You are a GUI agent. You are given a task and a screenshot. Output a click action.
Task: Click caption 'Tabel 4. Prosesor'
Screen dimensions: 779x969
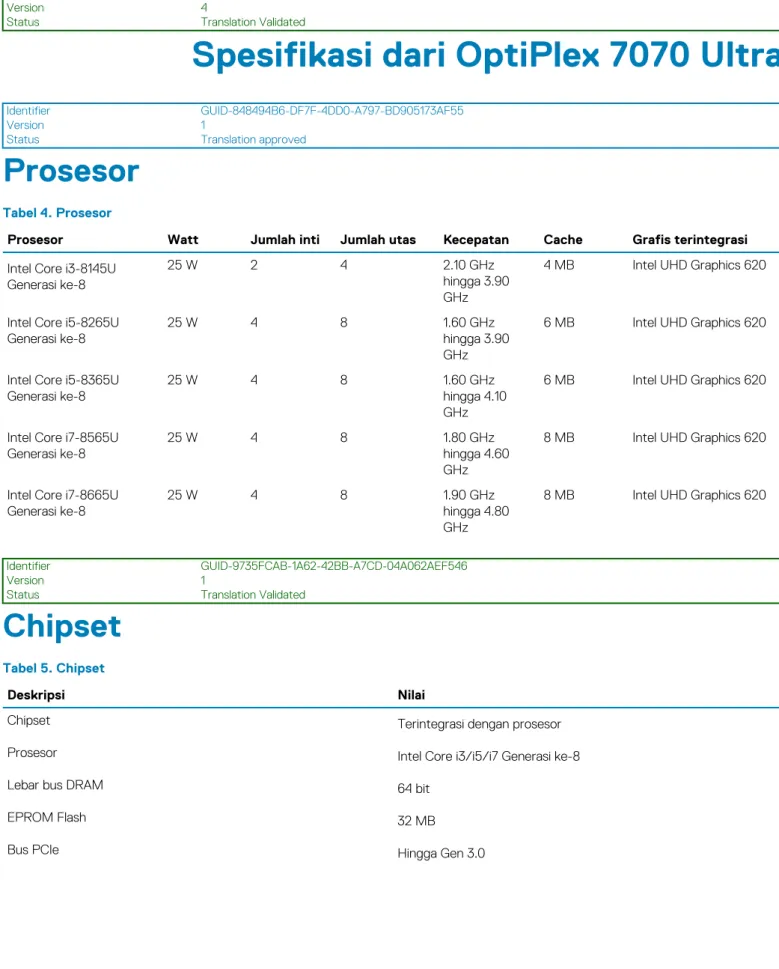point(57,213)
